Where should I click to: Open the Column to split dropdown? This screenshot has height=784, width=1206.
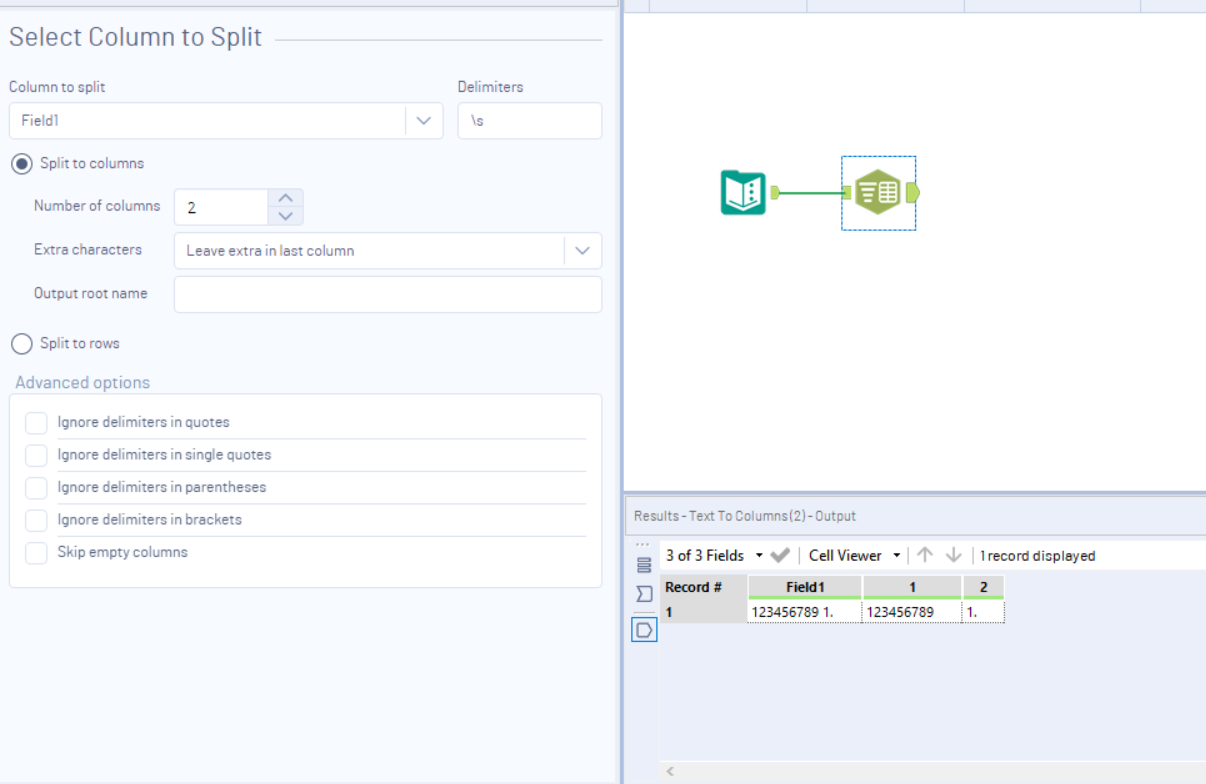point(423,121)
